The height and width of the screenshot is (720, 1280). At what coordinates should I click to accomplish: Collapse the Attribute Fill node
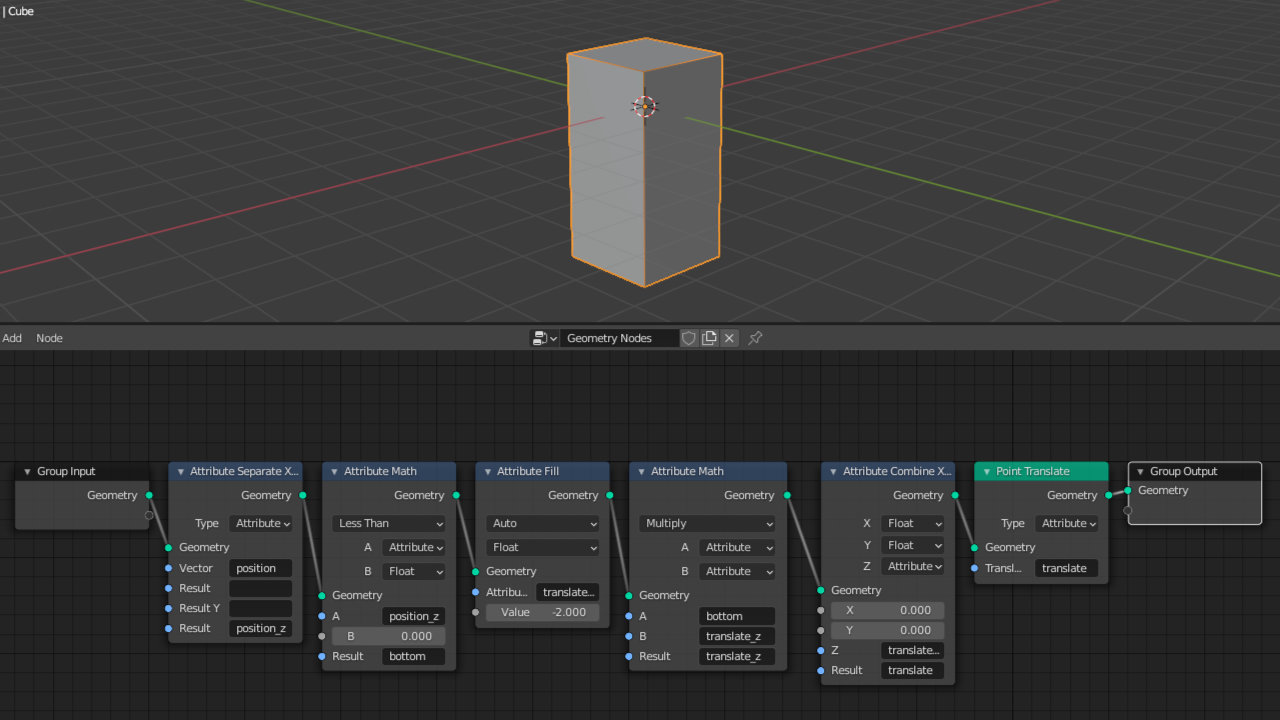coord(487,471)
